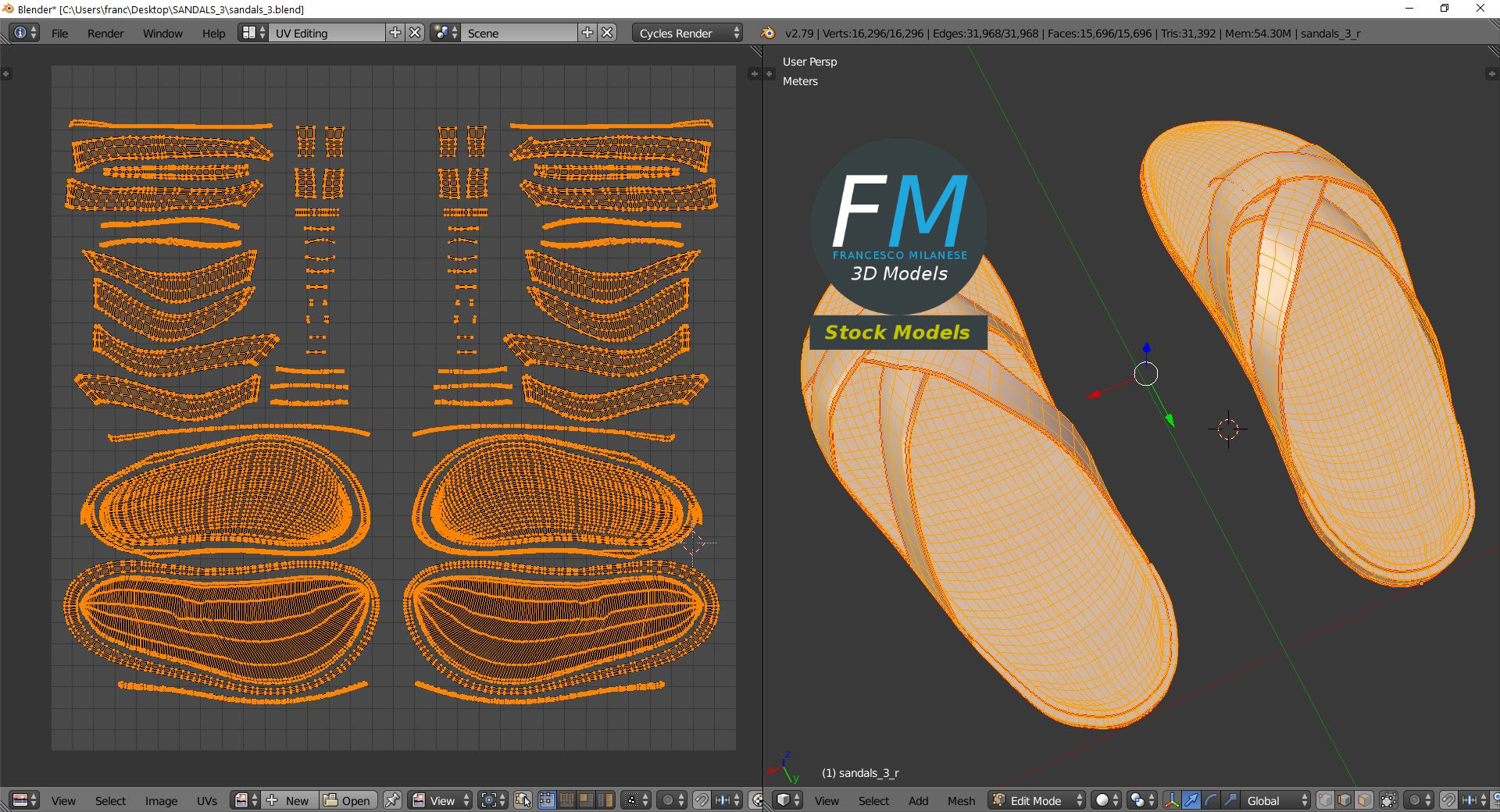Click the scale manipulator icon
Image resolution: width=1500 pixels, height=812 pixels.
click(x=1230, y=800)
